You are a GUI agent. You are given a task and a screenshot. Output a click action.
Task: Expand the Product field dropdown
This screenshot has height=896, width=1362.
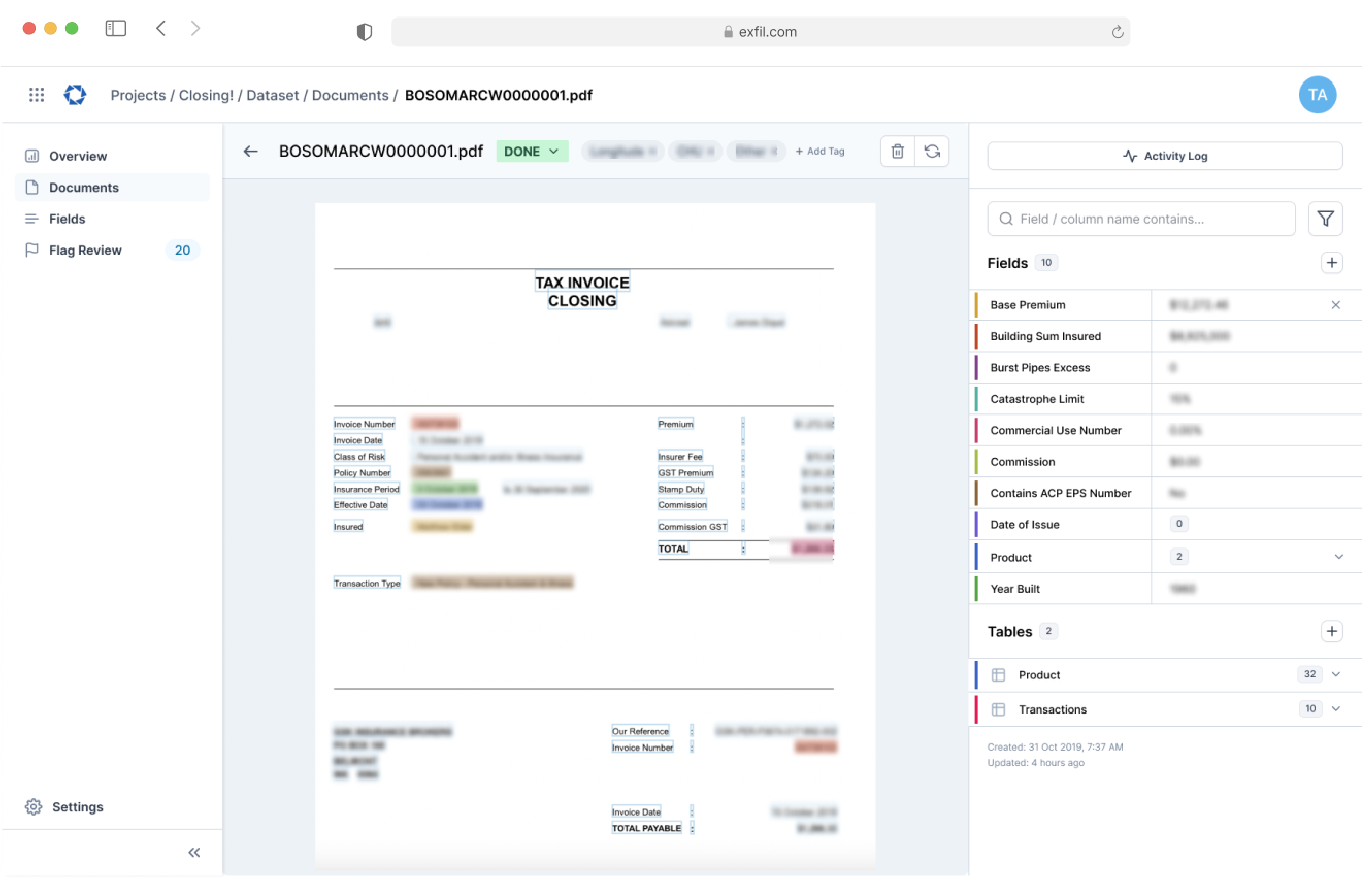pos(1337,556)
